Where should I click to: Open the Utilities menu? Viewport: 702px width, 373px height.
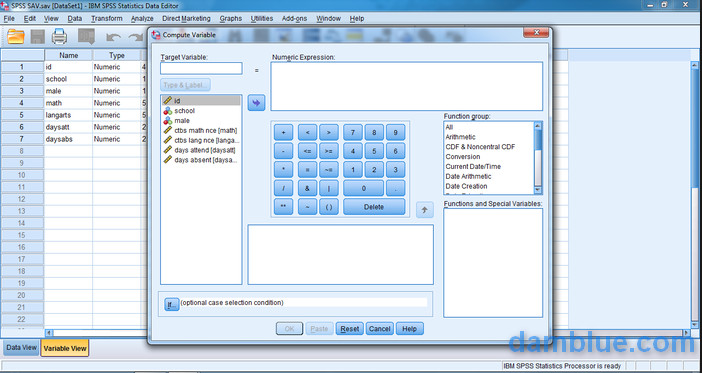coord(261,18)
